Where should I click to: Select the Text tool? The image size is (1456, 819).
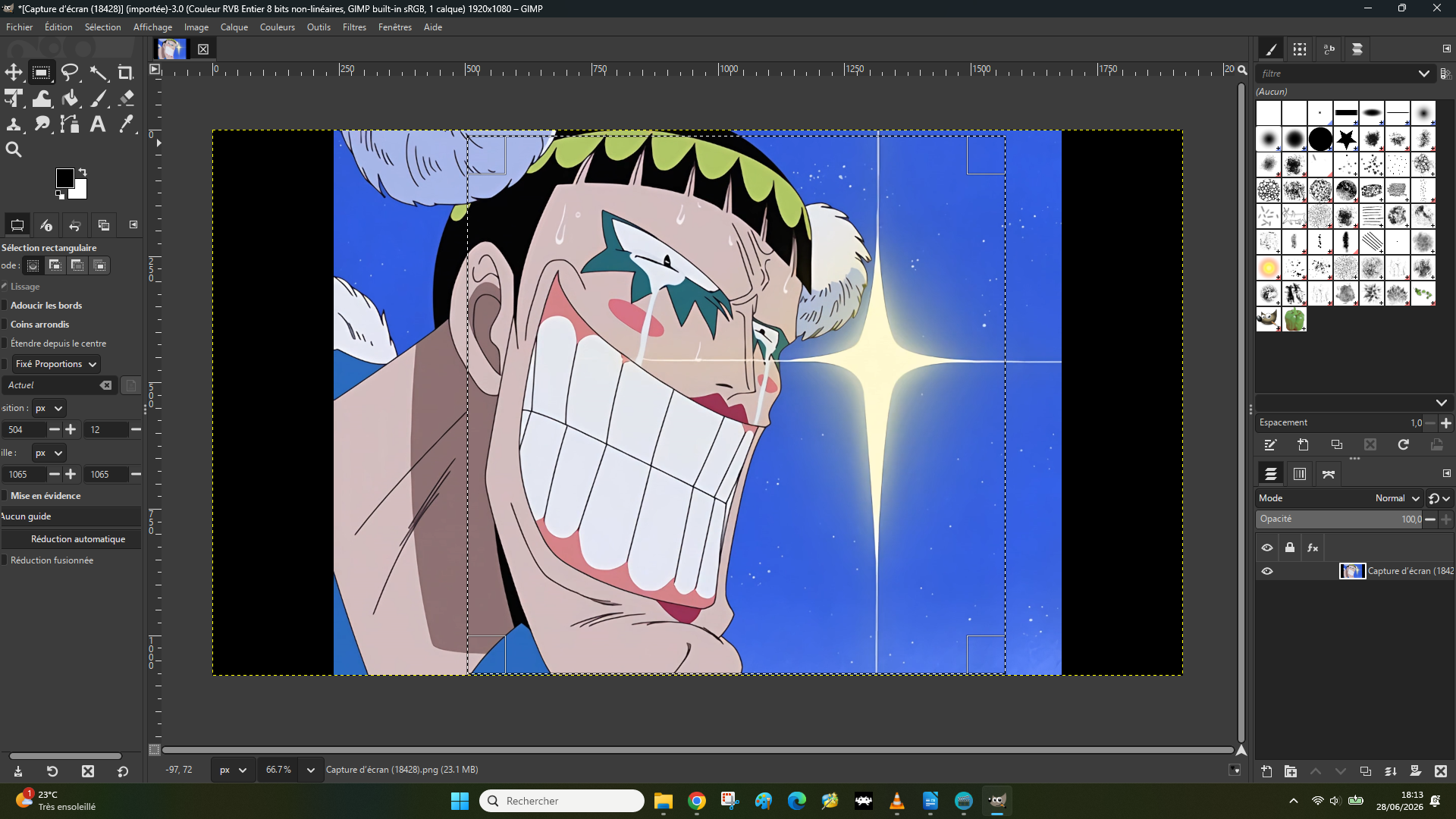point(98,124)
